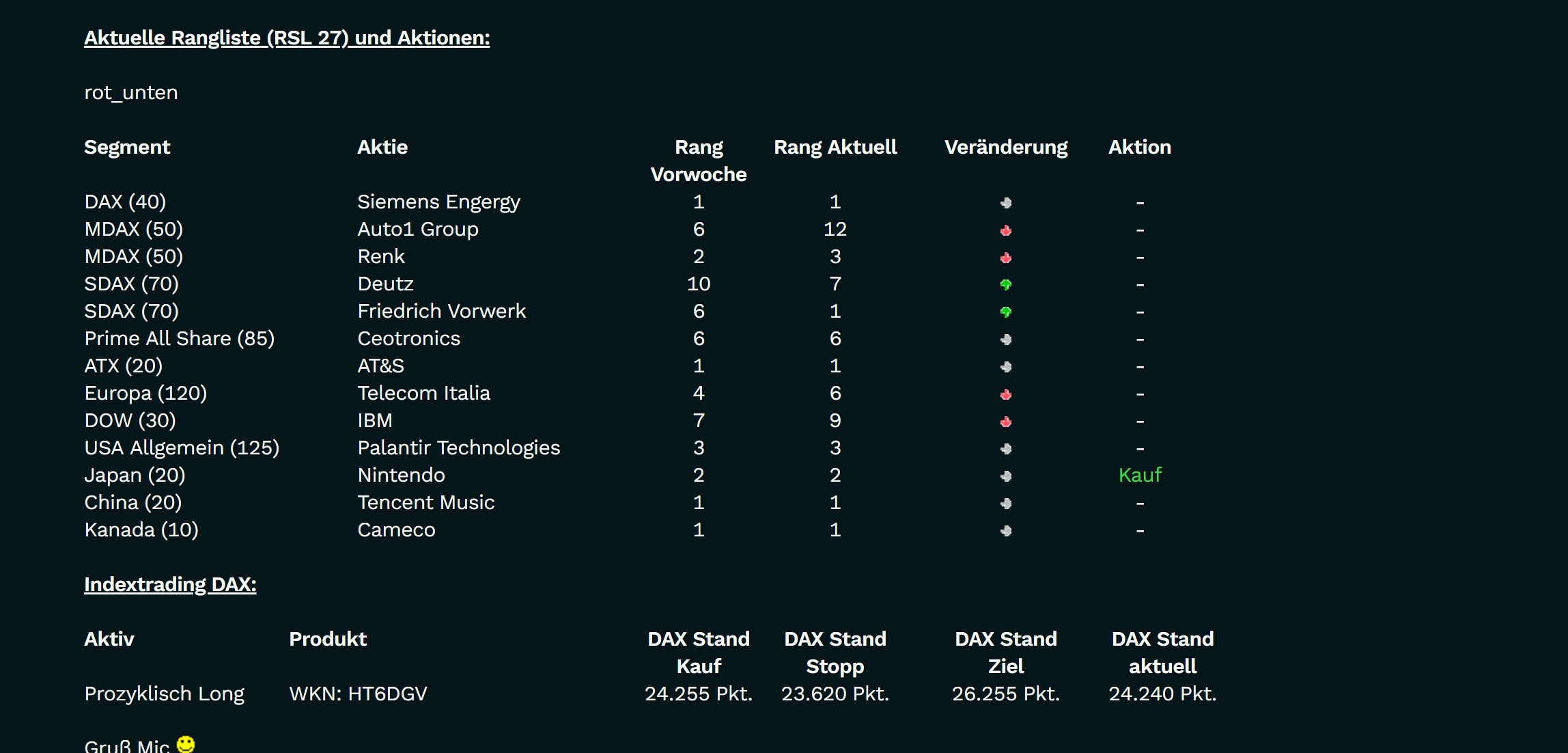Image resolution: width=1568 pixels, height=753 pixels.
Task: Select the Deutz stock name
Action: 385,284
